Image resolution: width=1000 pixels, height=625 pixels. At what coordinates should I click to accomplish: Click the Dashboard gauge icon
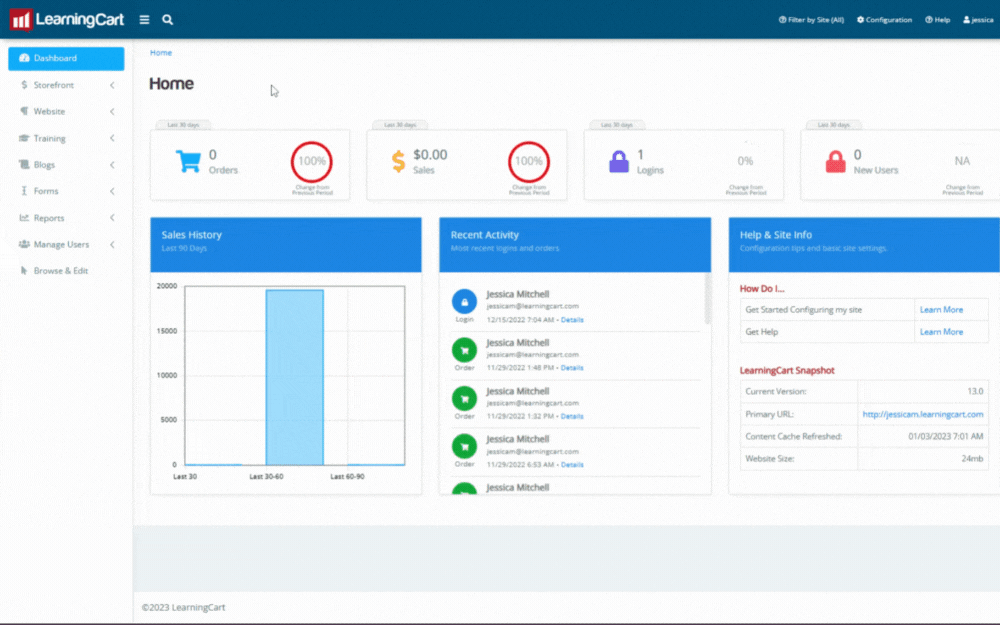pos(24,58)
